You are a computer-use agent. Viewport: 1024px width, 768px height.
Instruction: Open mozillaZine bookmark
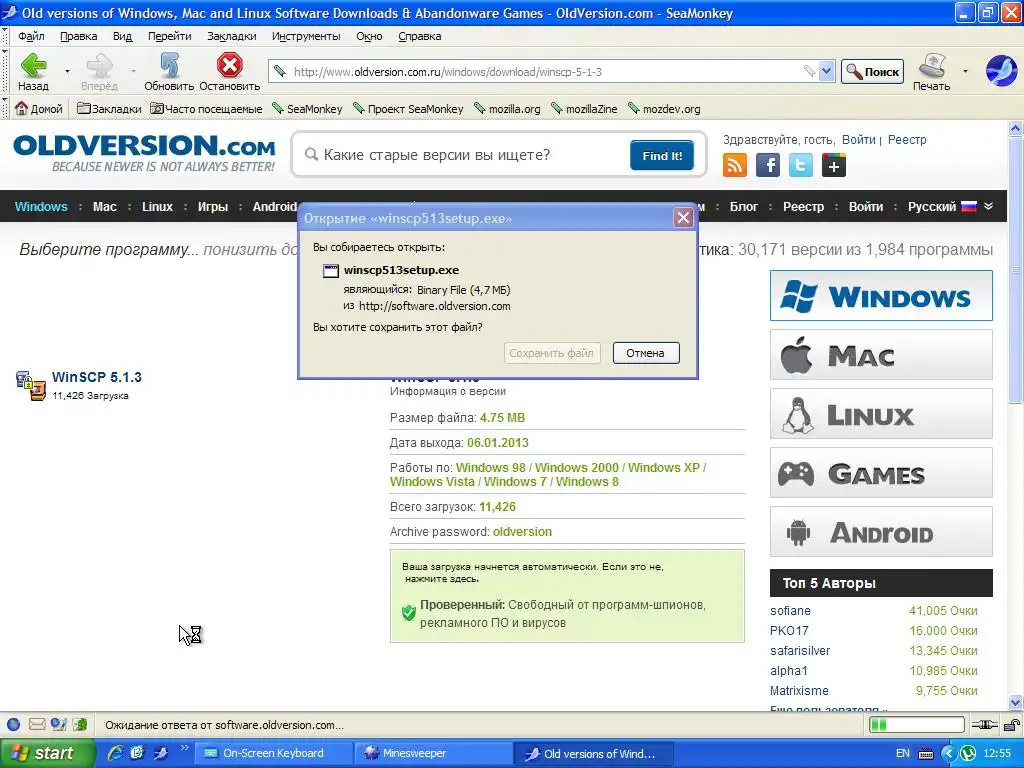point(584,109)
